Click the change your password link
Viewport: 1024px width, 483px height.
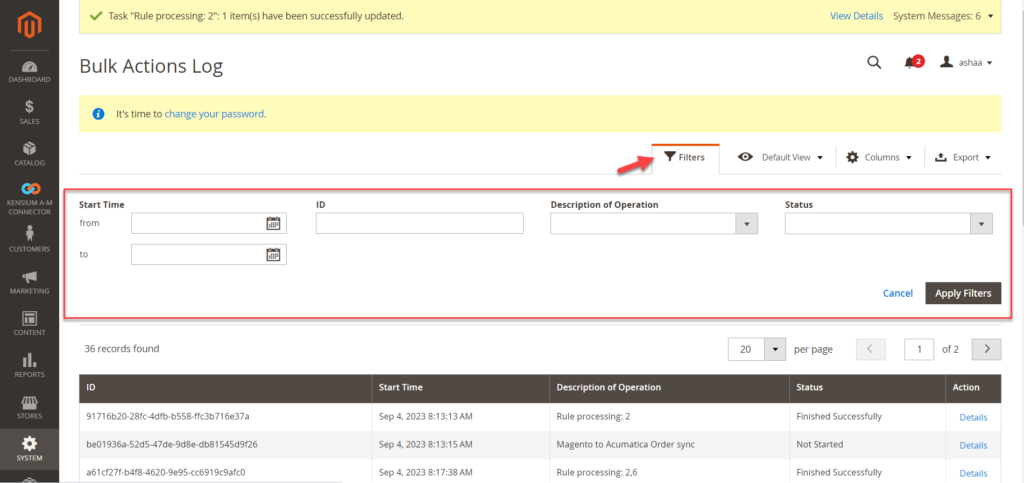214,114
